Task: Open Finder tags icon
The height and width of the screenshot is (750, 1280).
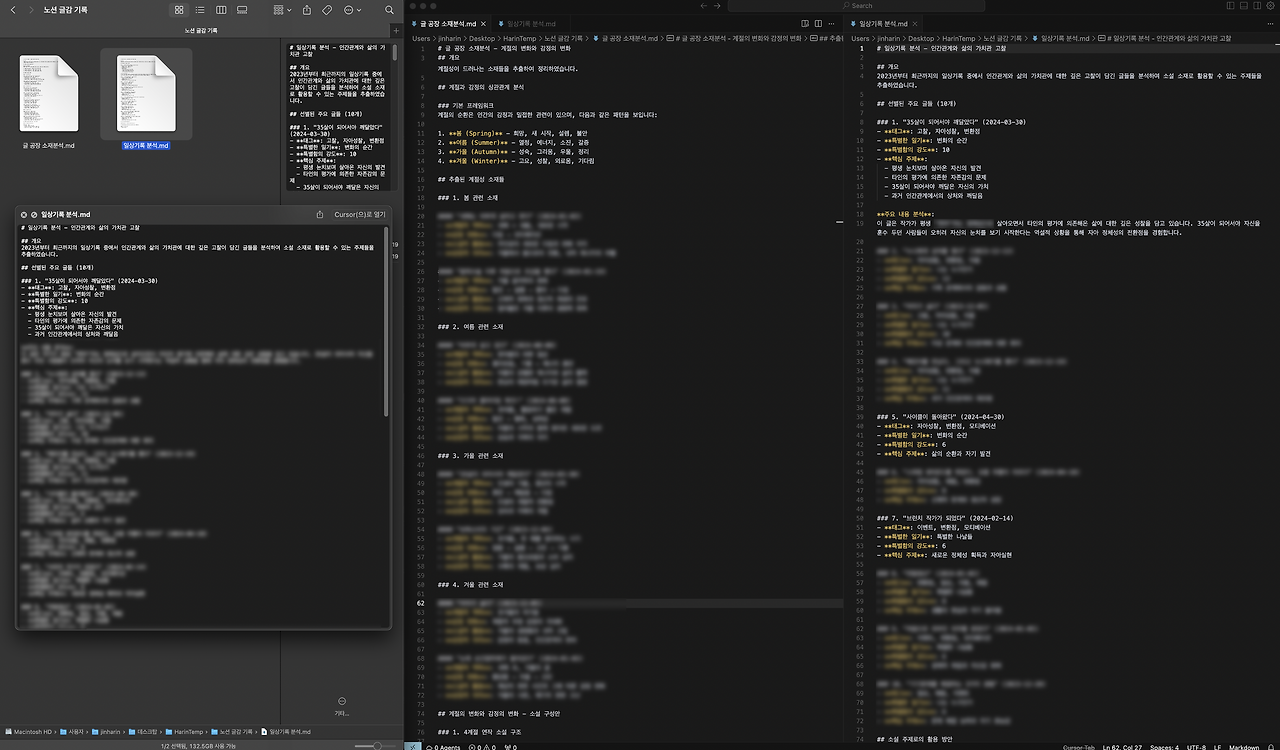Action: tap(327, 10)
